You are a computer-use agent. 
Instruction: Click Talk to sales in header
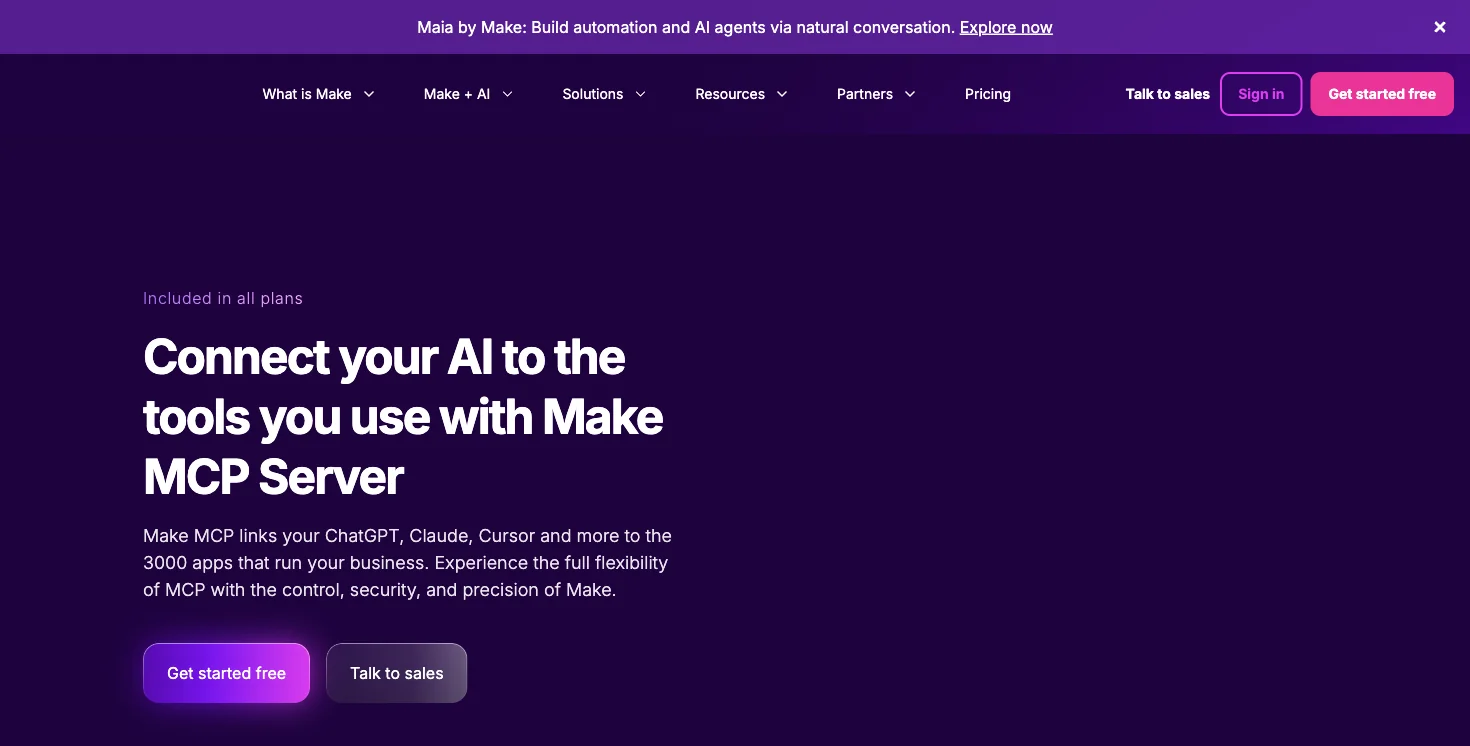[x=1167, y=94]
